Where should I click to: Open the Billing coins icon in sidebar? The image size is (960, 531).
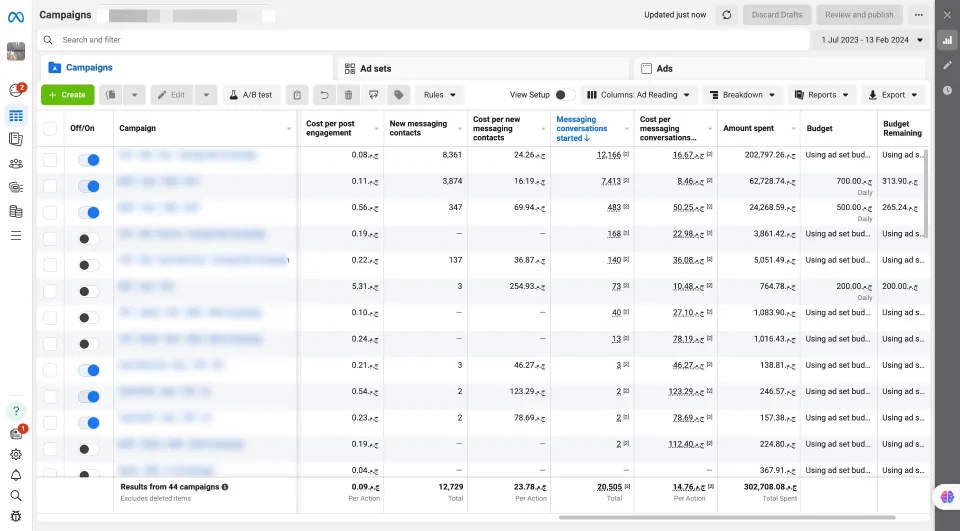16,211
